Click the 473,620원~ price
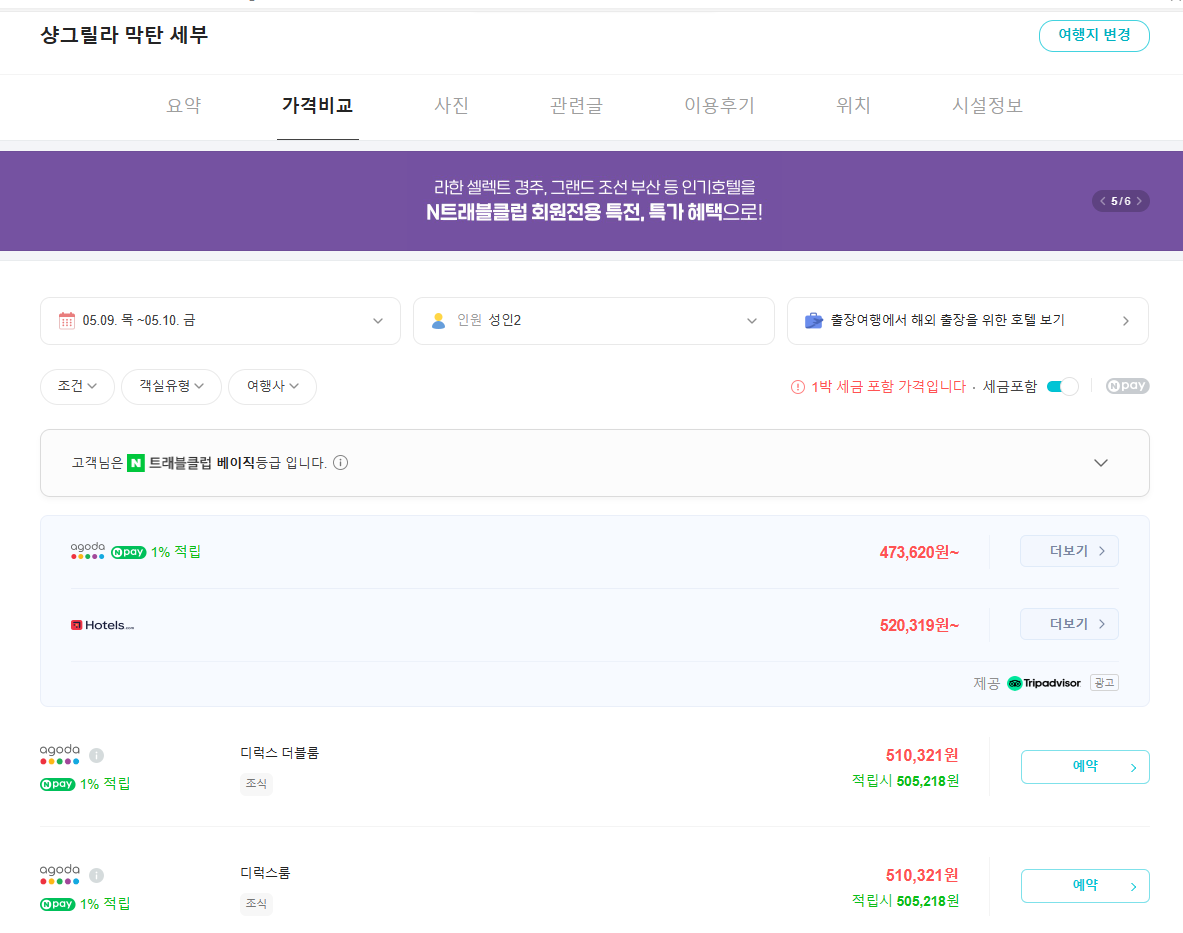The height and width of the screenshot is (933, 1183). [919, 552]
